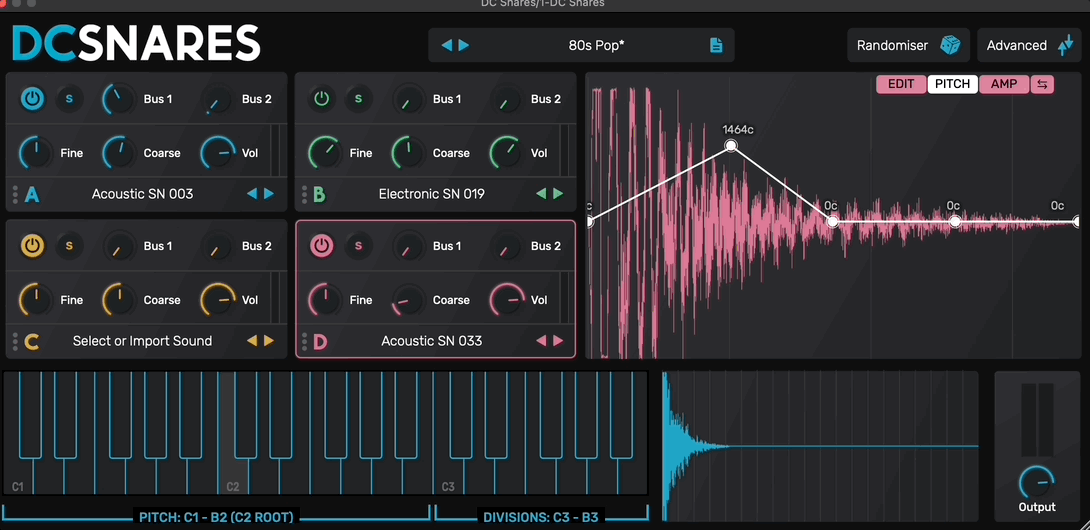The width and height of the screenshot is (1090, 530).
Task: Click layer D drag handle dots
Action: [304, 341]
